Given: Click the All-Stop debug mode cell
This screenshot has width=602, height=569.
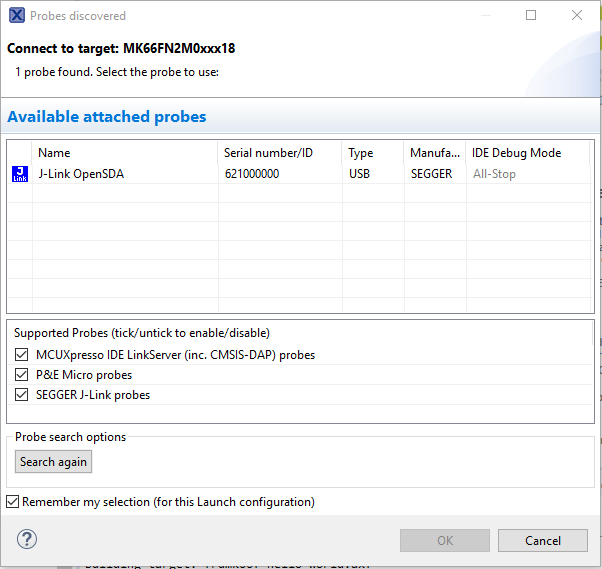Looking at the screenshot, I should click(495, 174).
